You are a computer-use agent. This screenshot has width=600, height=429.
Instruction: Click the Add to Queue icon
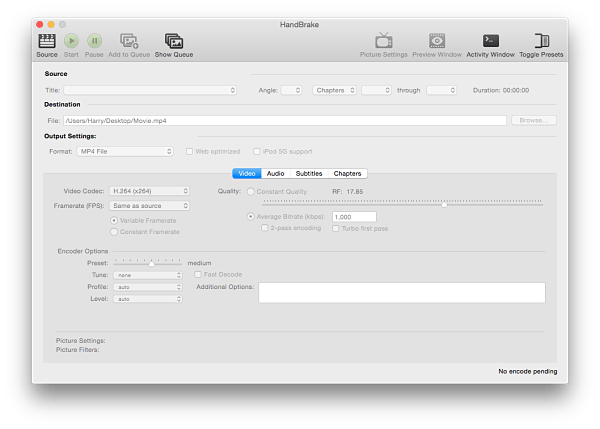[x=129, y=41]
